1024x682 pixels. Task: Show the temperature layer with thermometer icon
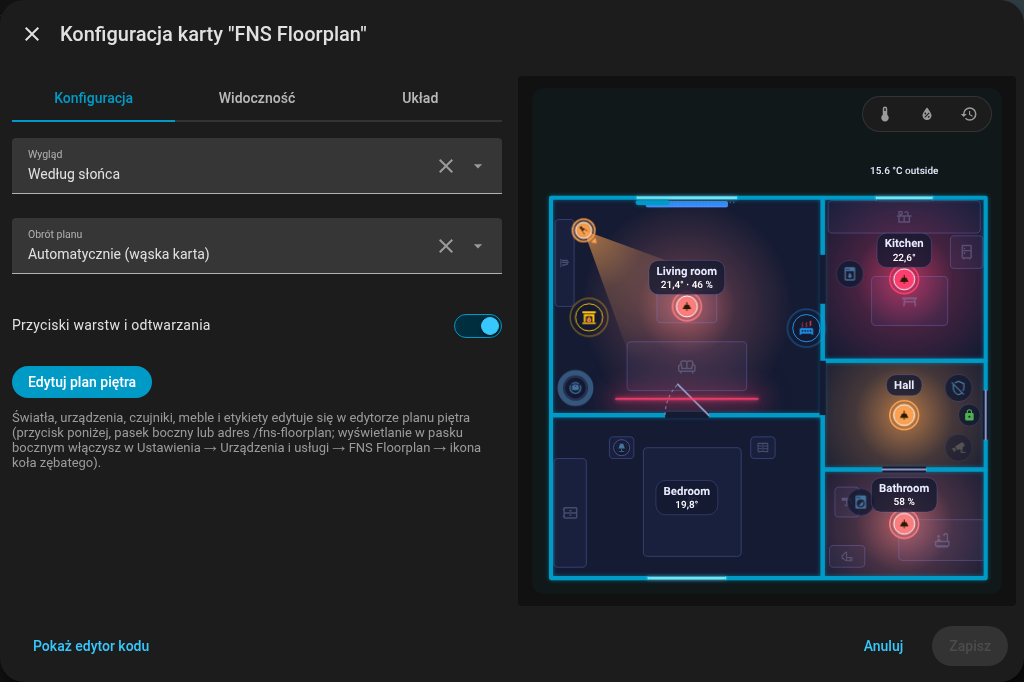(x=885, y=114)
